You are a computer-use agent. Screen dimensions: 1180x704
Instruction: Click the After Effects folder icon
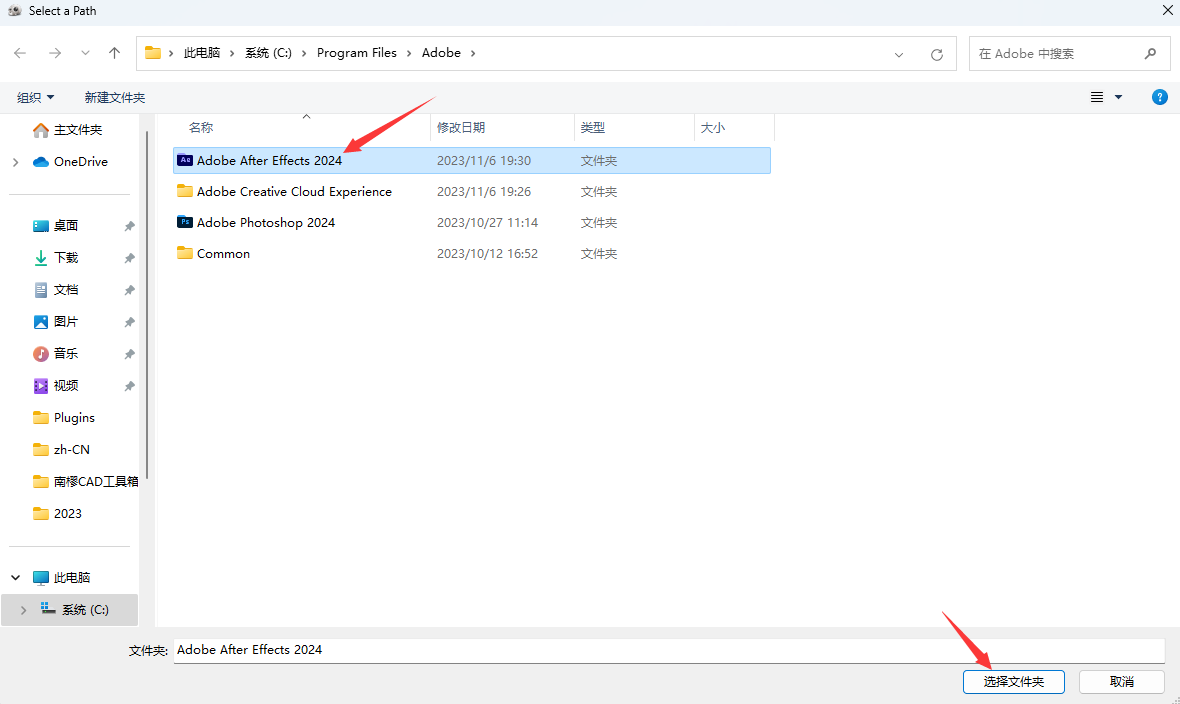click(184, 160)
